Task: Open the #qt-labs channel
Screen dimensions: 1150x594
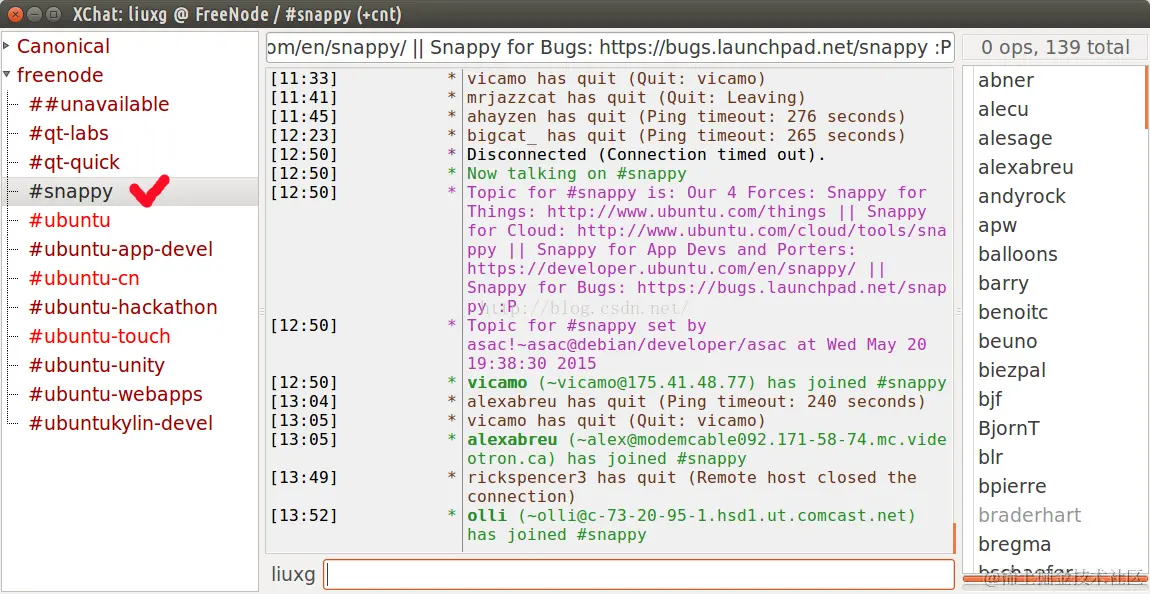Action: 69,133
